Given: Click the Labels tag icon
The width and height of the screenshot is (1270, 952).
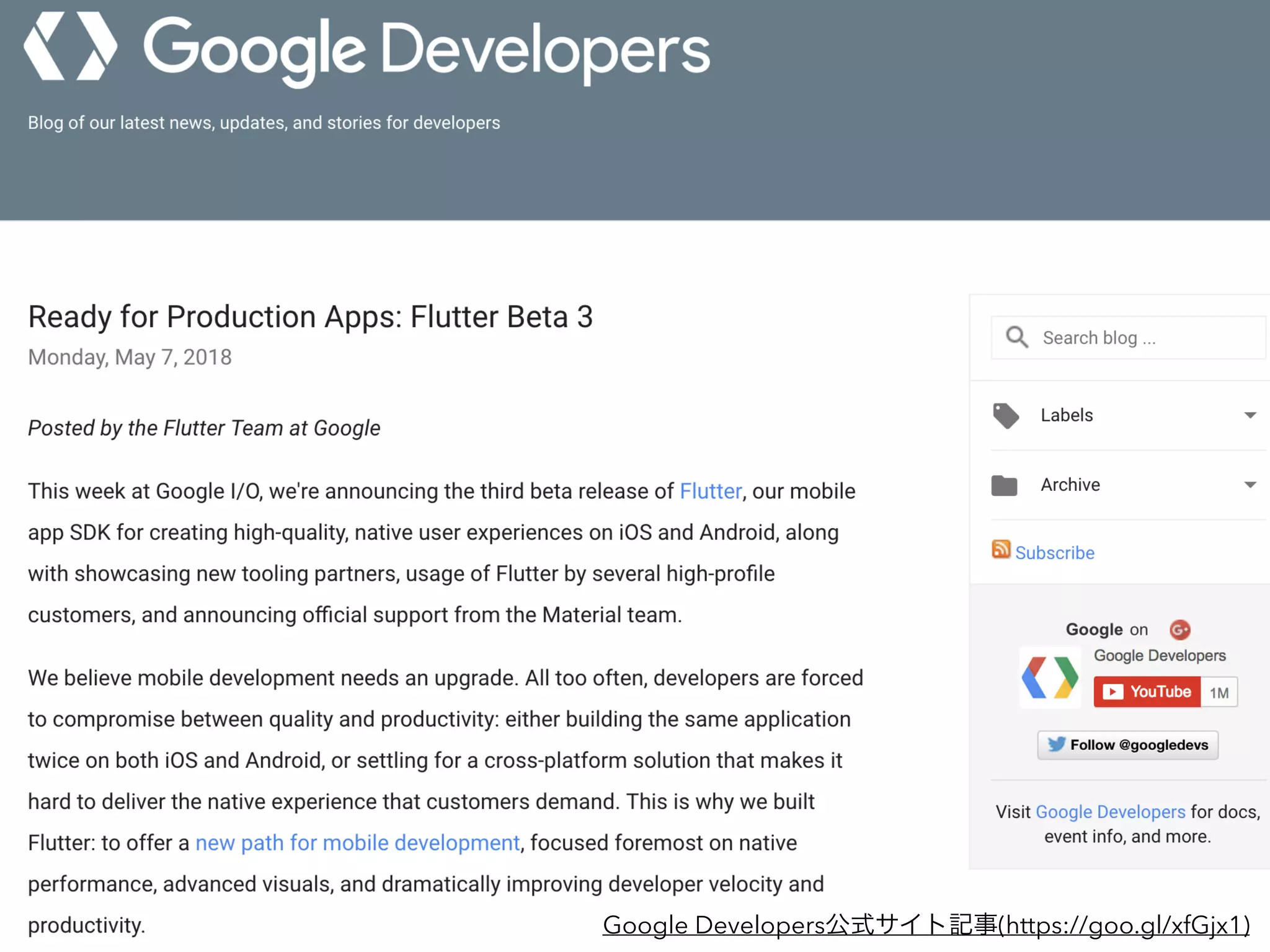Looking at the screenshot, I should click(x=1006, y=415).
